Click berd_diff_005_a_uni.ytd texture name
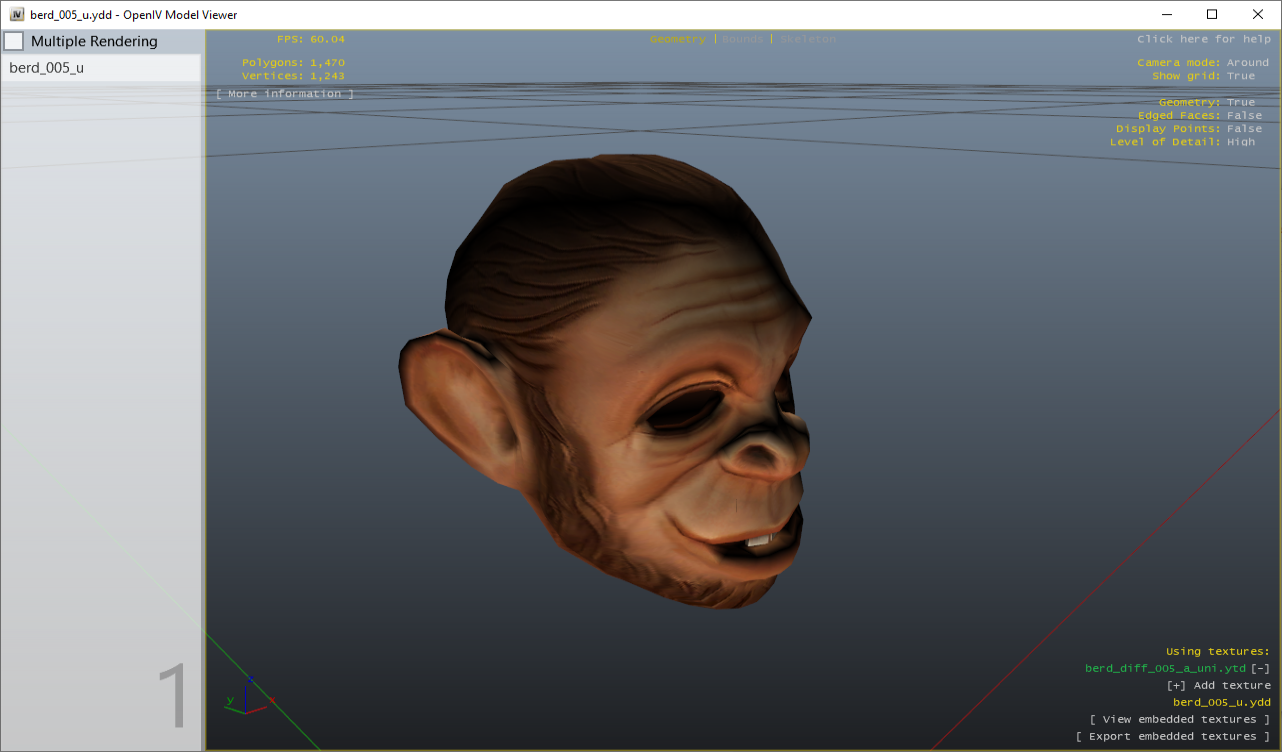 1165,669
